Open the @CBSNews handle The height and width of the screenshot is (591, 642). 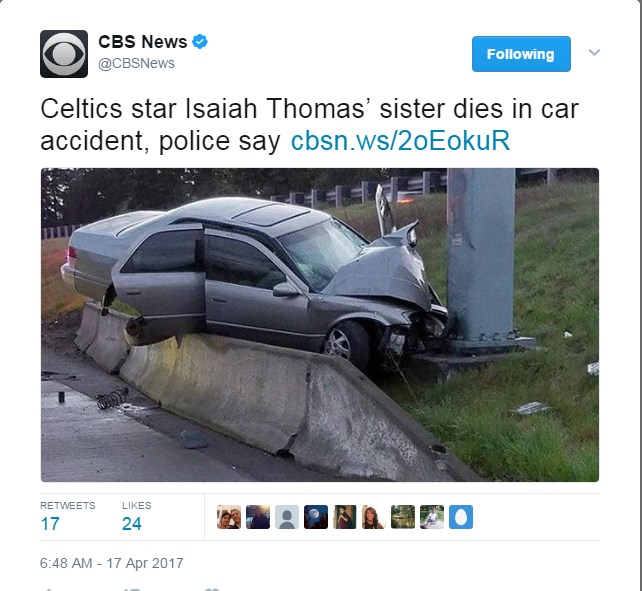(136, 63)
